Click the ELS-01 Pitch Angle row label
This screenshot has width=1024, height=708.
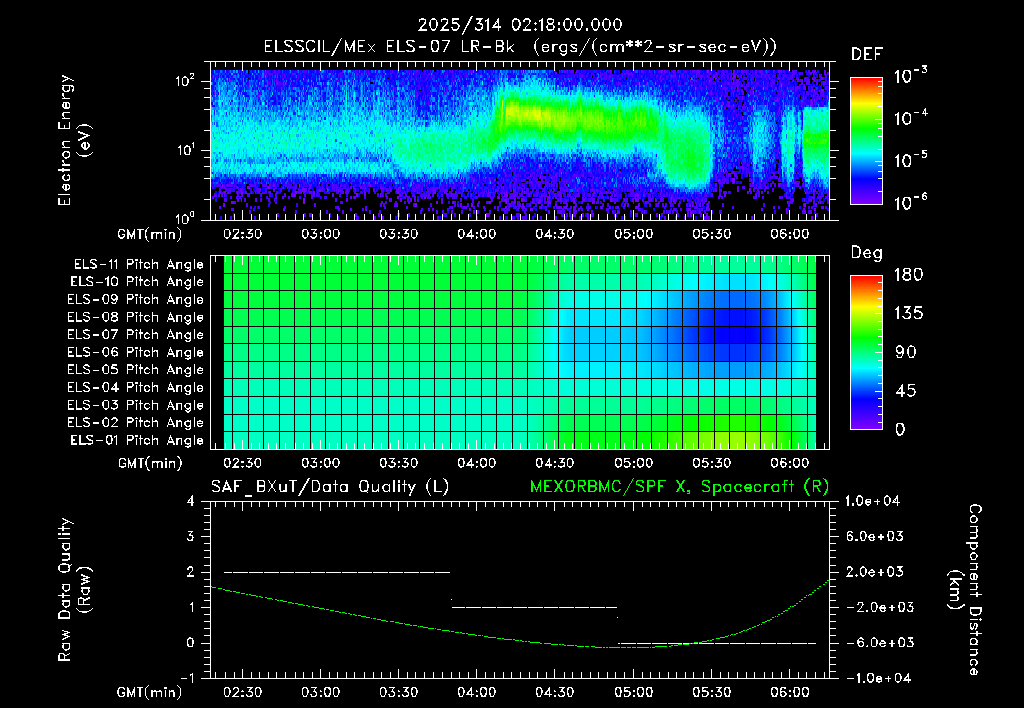click(137, 440)
